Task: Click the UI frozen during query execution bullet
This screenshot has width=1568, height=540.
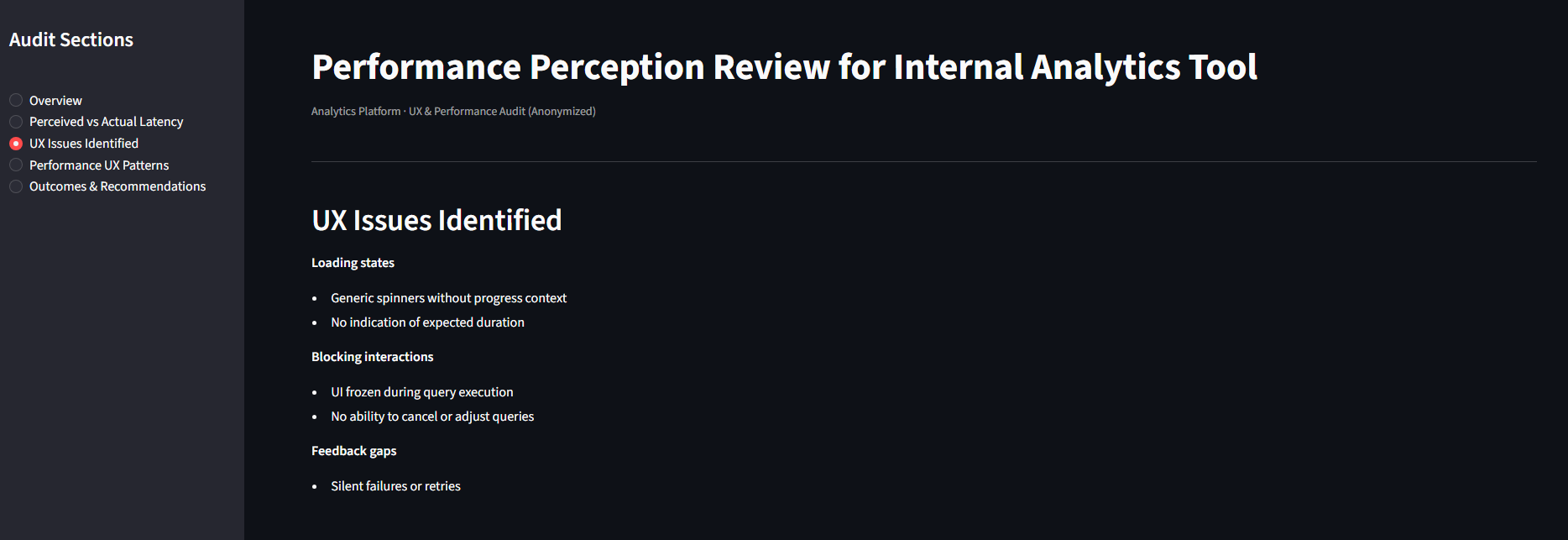Action: (x=421, y=392)
